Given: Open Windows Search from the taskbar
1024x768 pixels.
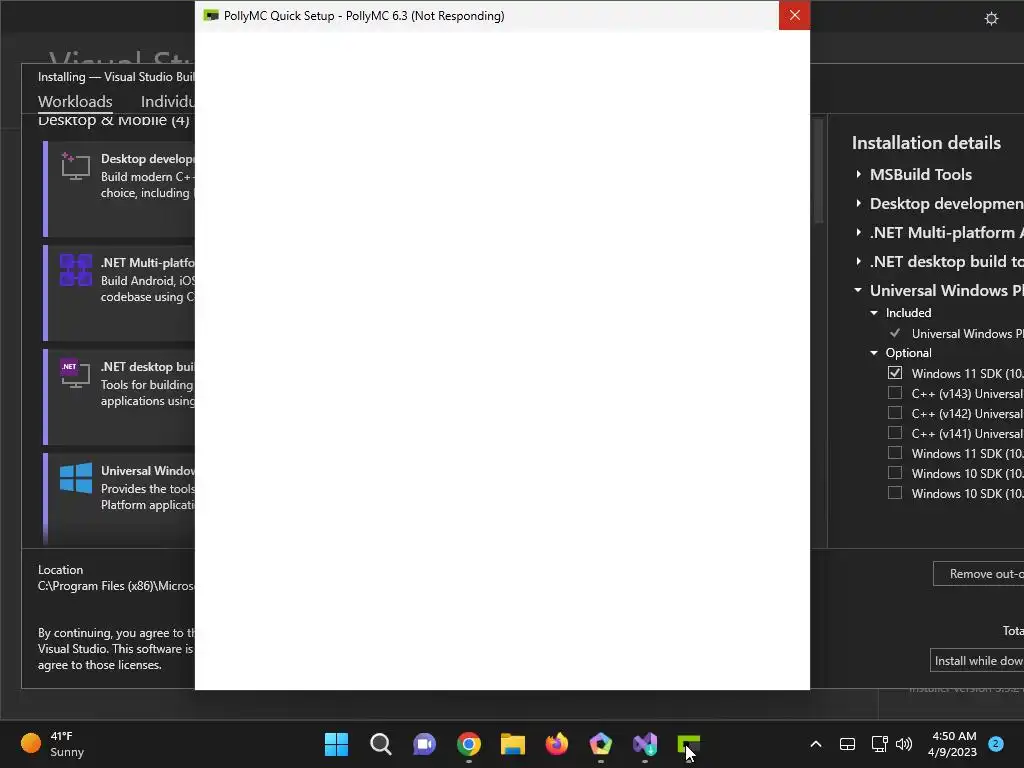Looking at the screenshot, I should coord(381,744).
